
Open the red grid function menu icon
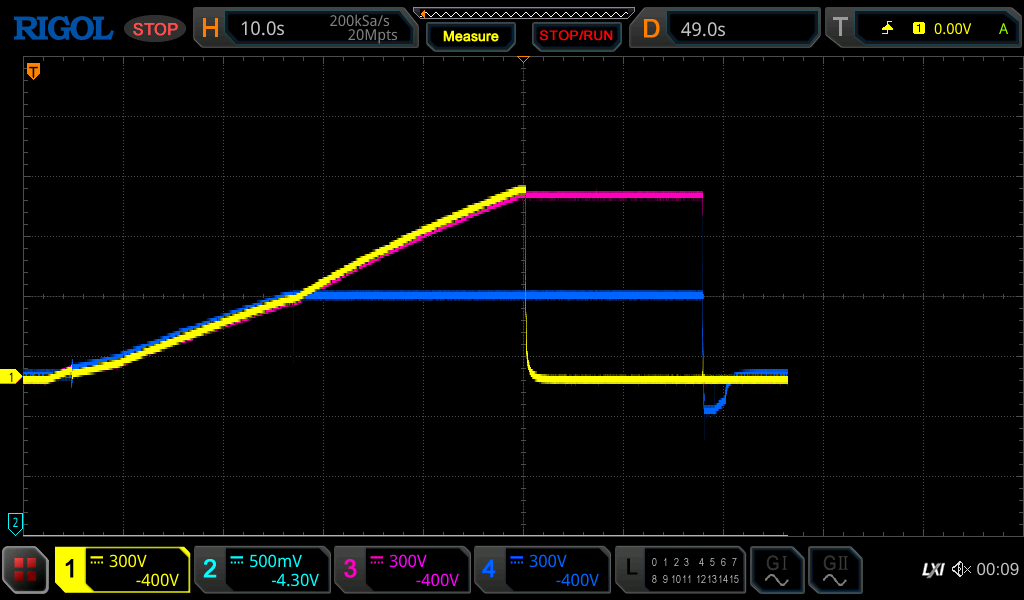26,570
